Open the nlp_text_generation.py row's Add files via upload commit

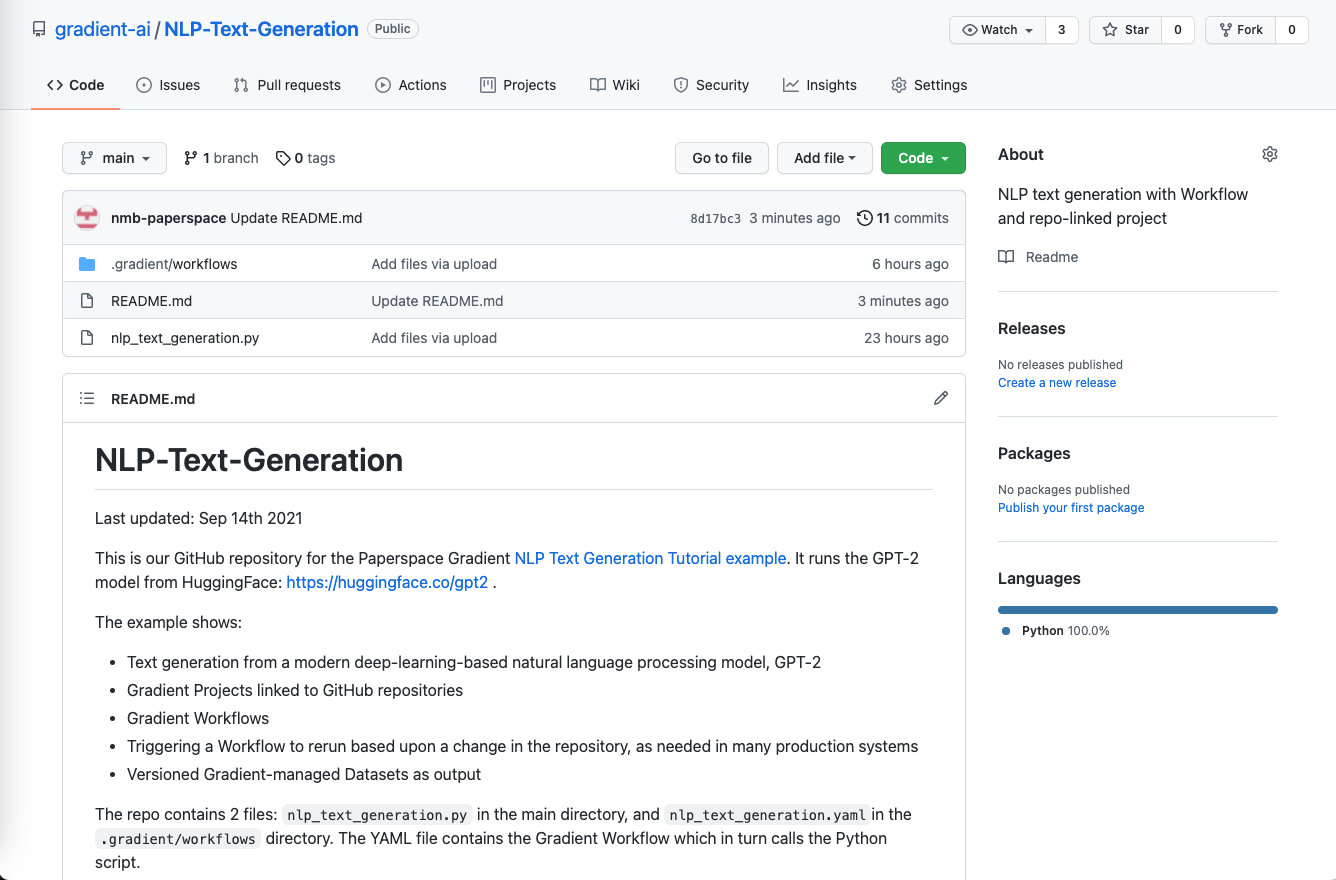pos(434,338)
